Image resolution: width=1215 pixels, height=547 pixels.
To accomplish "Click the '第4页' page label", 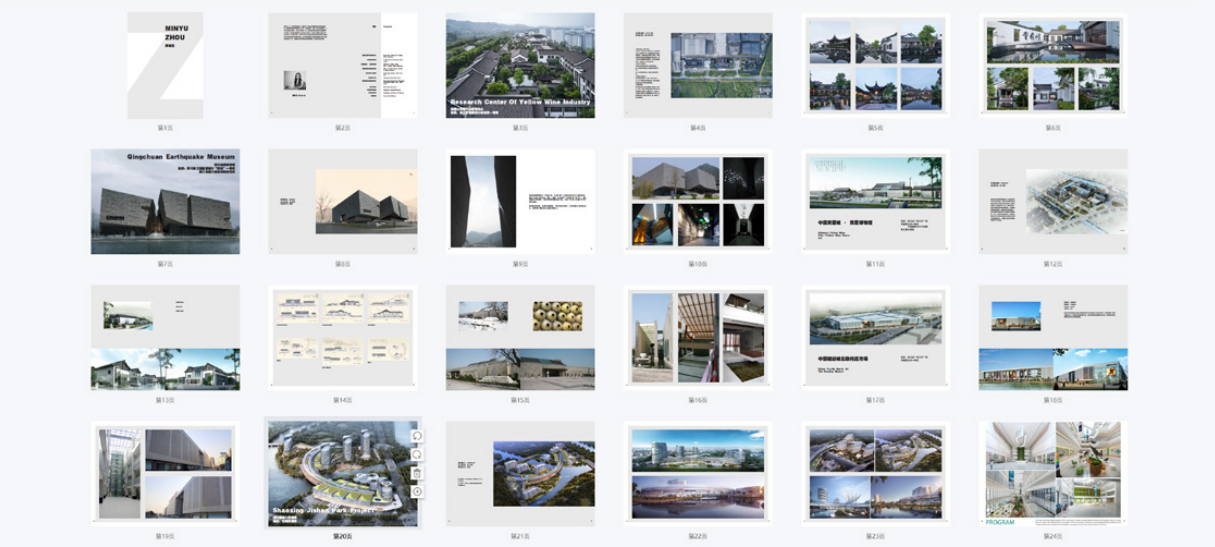I will coord(698,128).
